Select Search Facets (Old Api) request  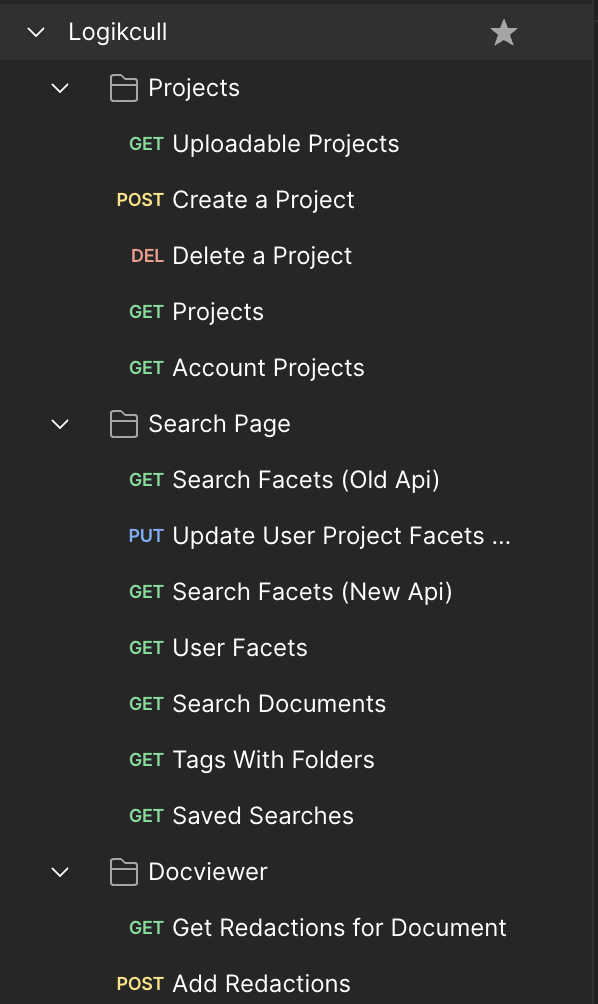point(297,480)
